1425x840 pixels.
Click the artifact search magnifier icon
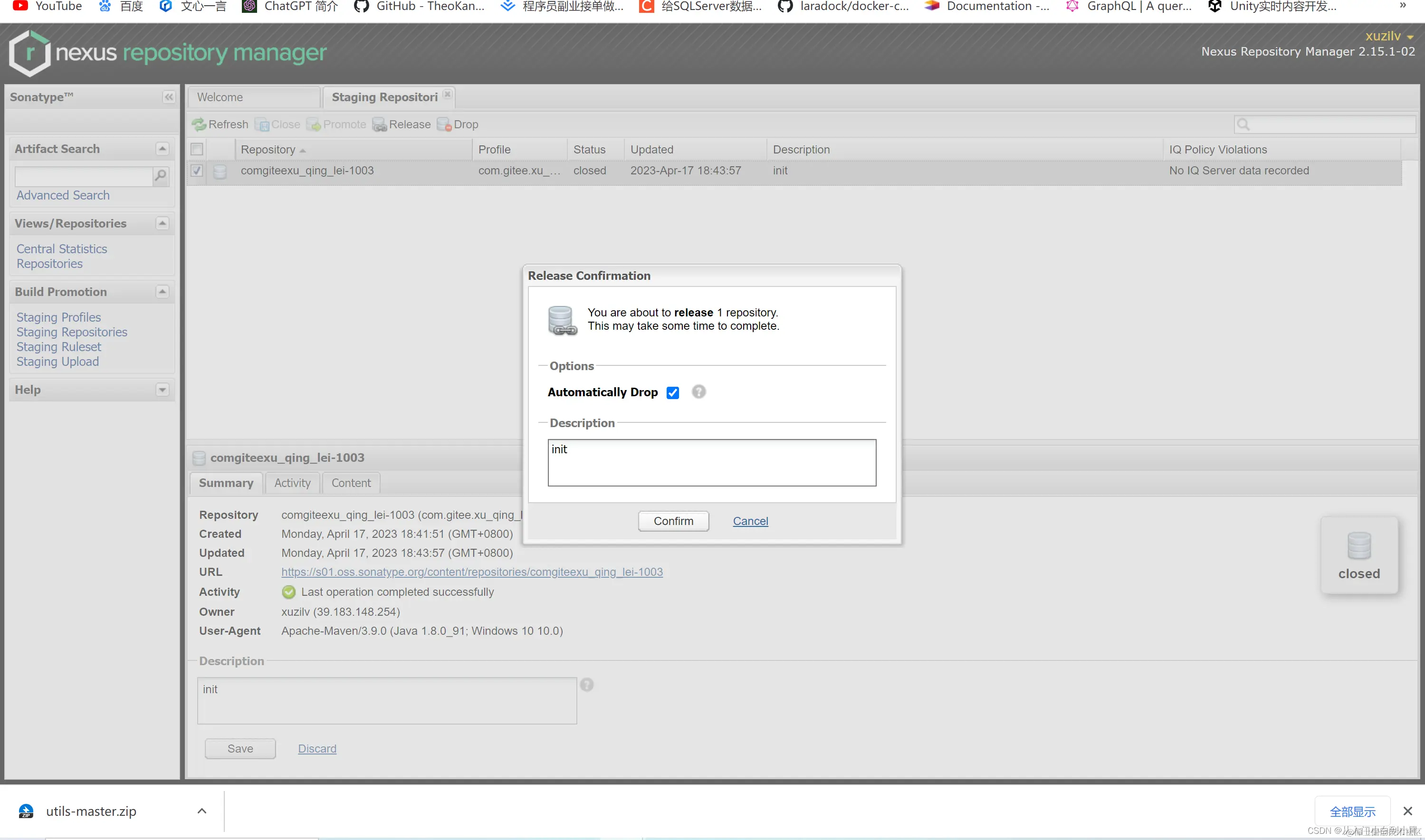[161, 176]
